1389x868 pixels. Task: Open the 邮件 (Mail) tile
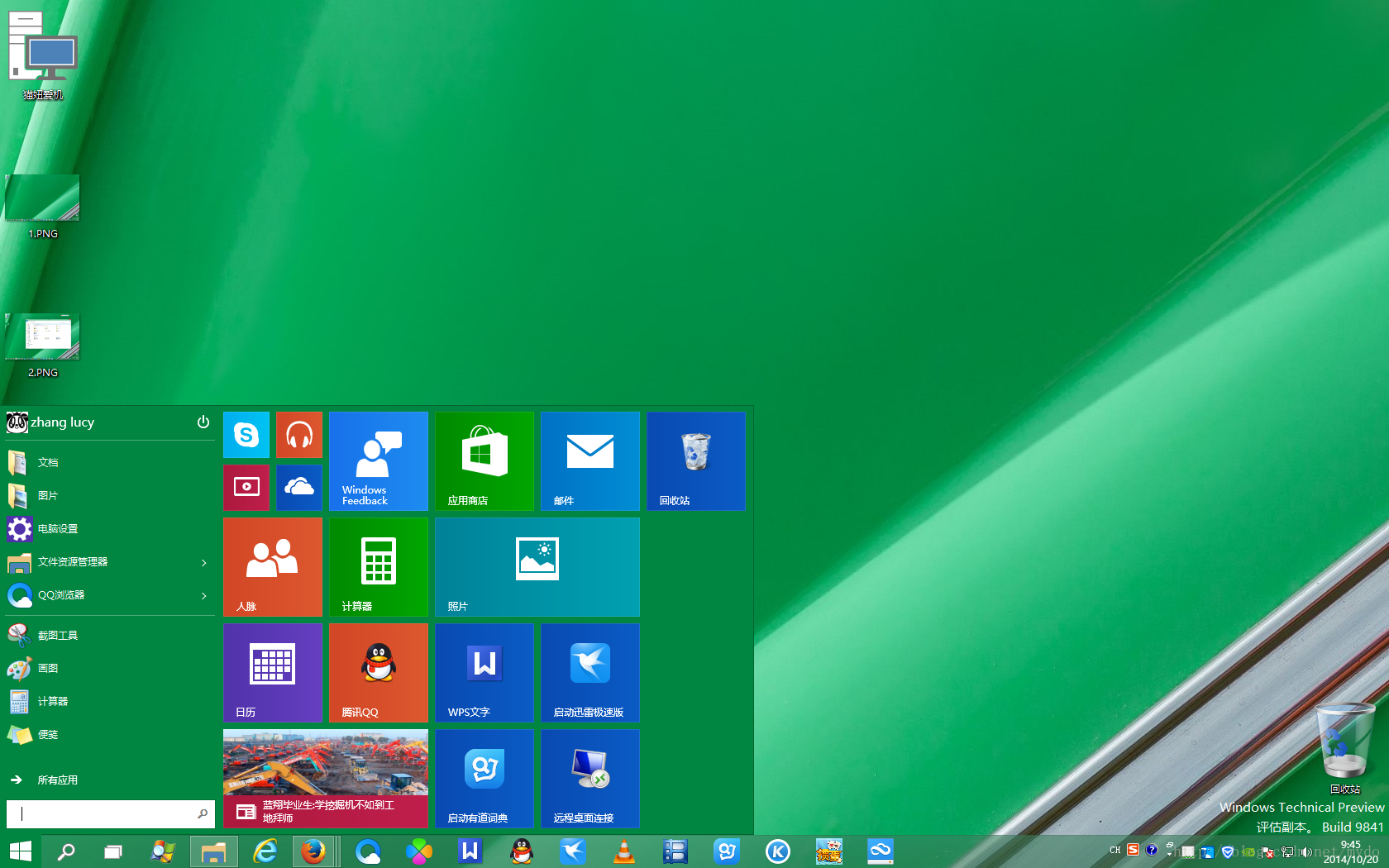(589, 460)
